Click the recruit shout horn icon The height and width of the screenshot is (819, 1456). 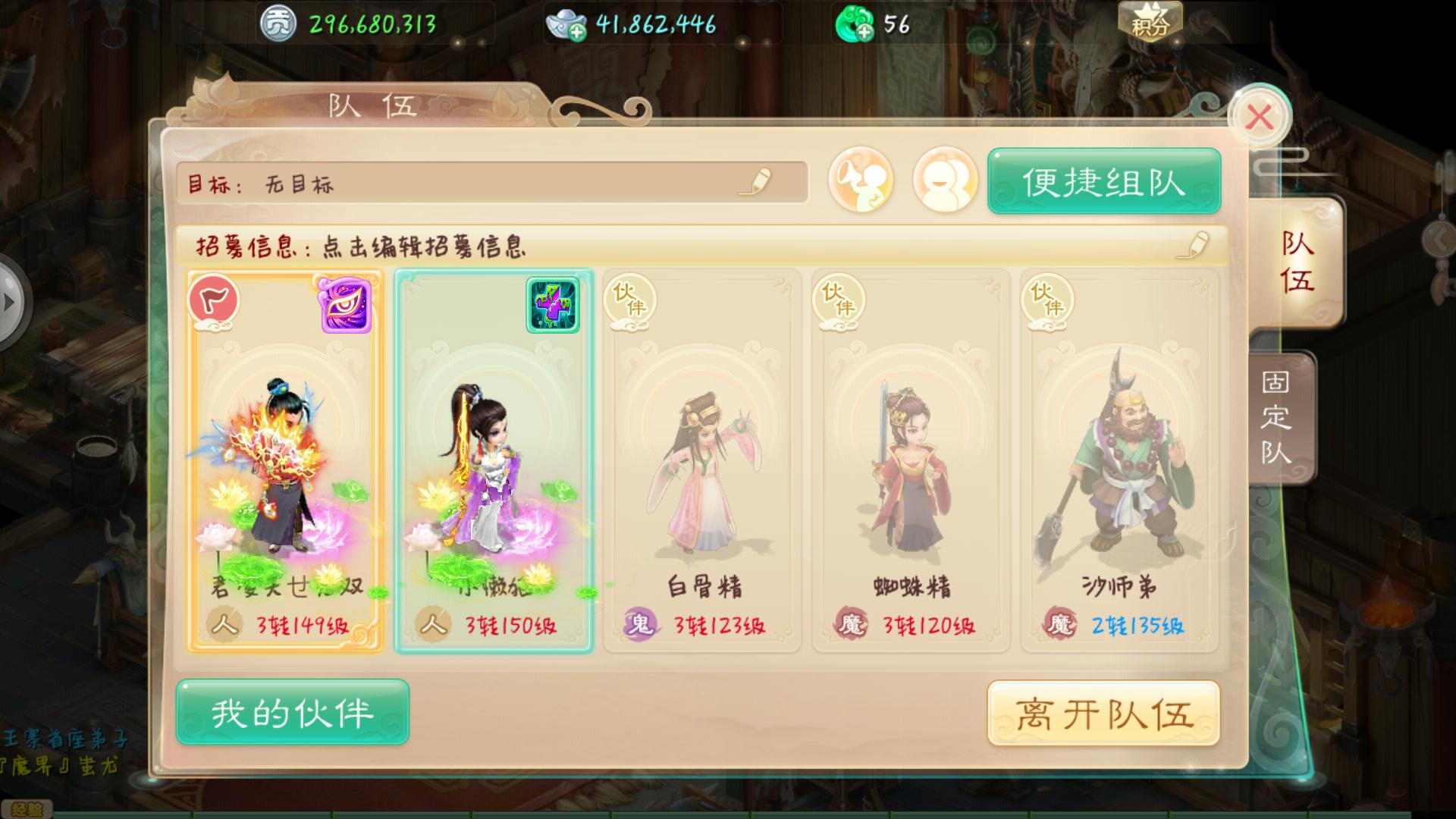coord(861,180)
